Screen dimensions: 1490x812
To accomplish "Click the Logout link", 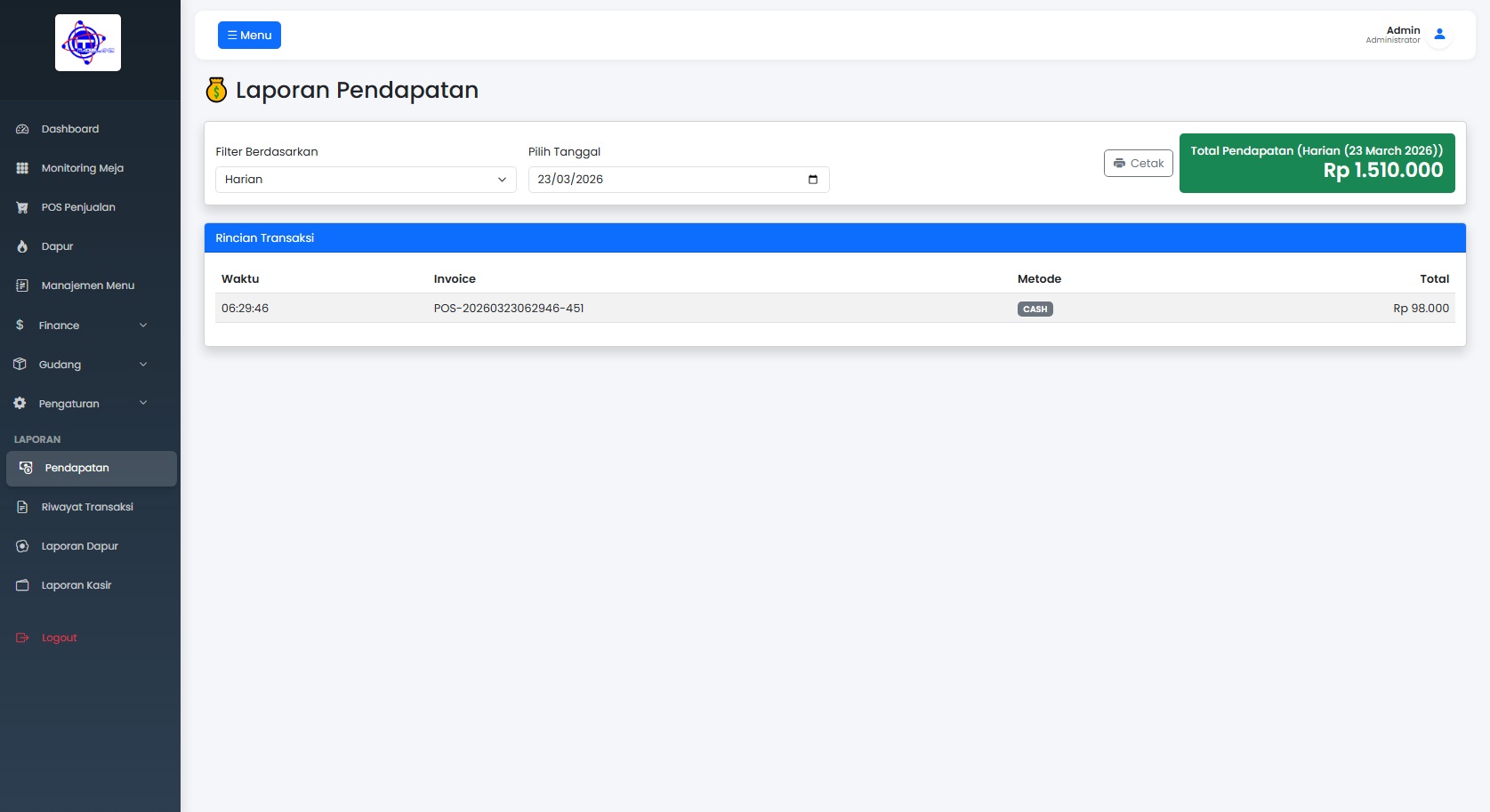I will click(x=60, y=638).
